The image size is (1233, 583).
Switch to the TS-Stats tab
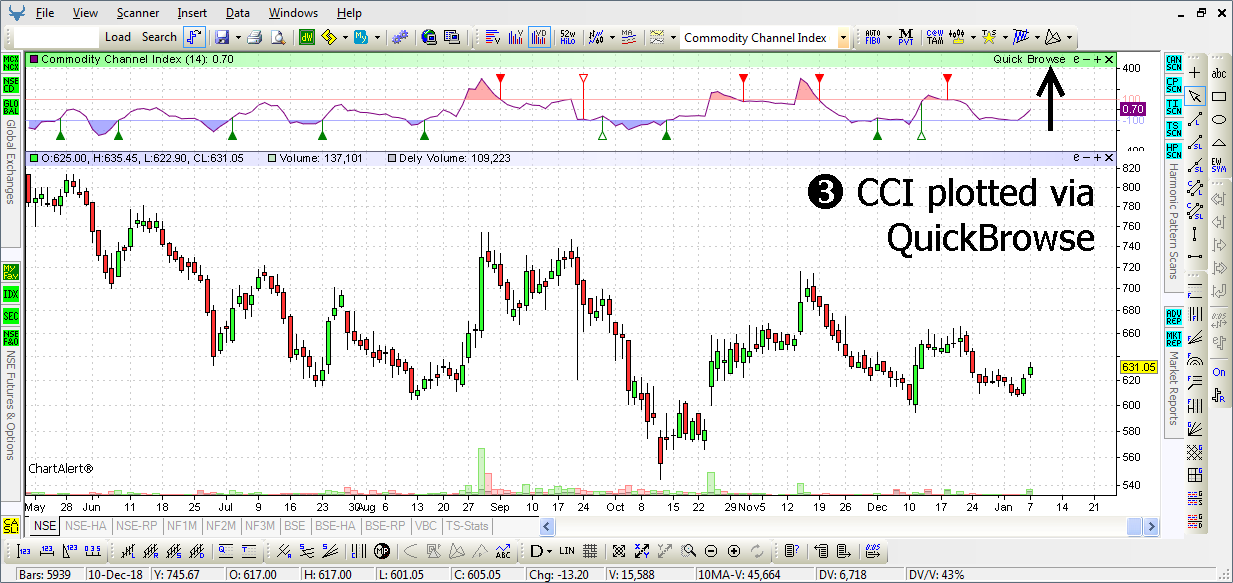[466, 526]
